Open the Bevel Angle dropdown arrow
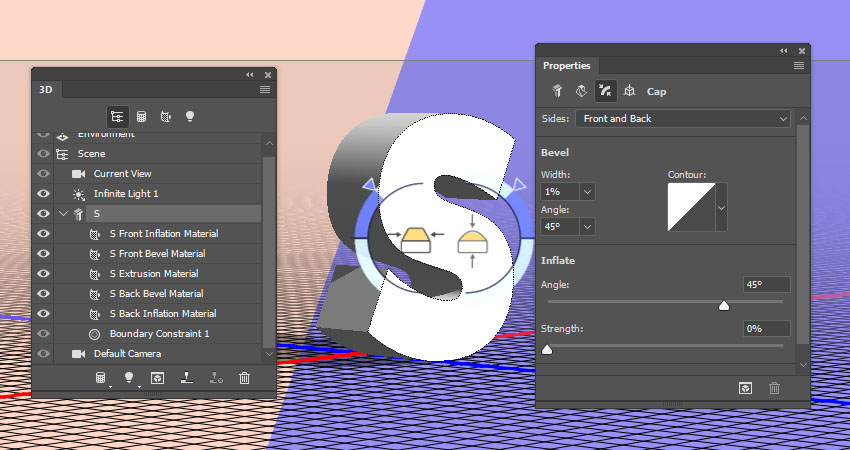The width and height of the screenshot is (850, 450). [x=587, y=227]
